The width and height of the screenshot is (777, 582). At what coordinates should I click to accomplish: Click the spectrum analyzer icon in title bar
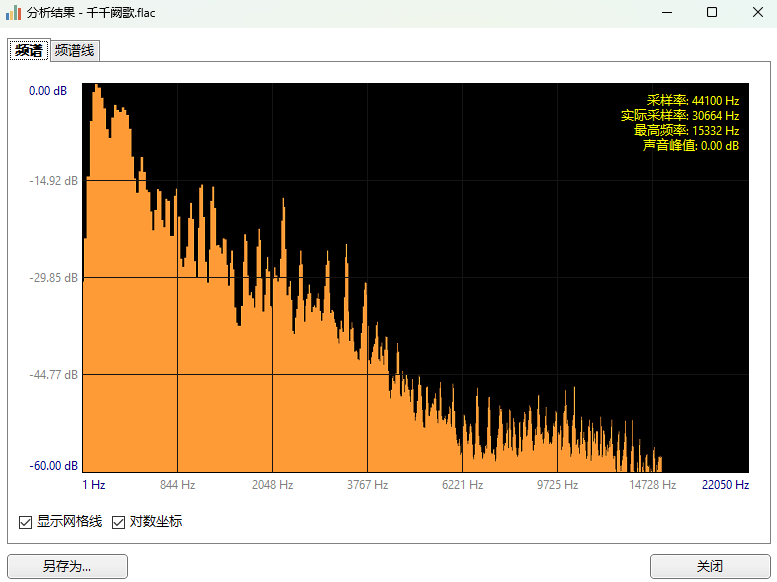click(14, 13)
